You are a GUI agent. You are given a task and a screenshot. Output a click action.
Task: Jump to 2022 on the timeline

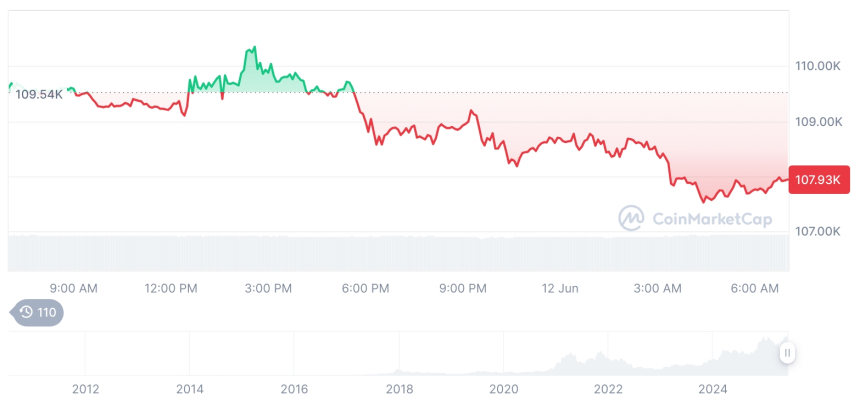click(x=608, y=388)
